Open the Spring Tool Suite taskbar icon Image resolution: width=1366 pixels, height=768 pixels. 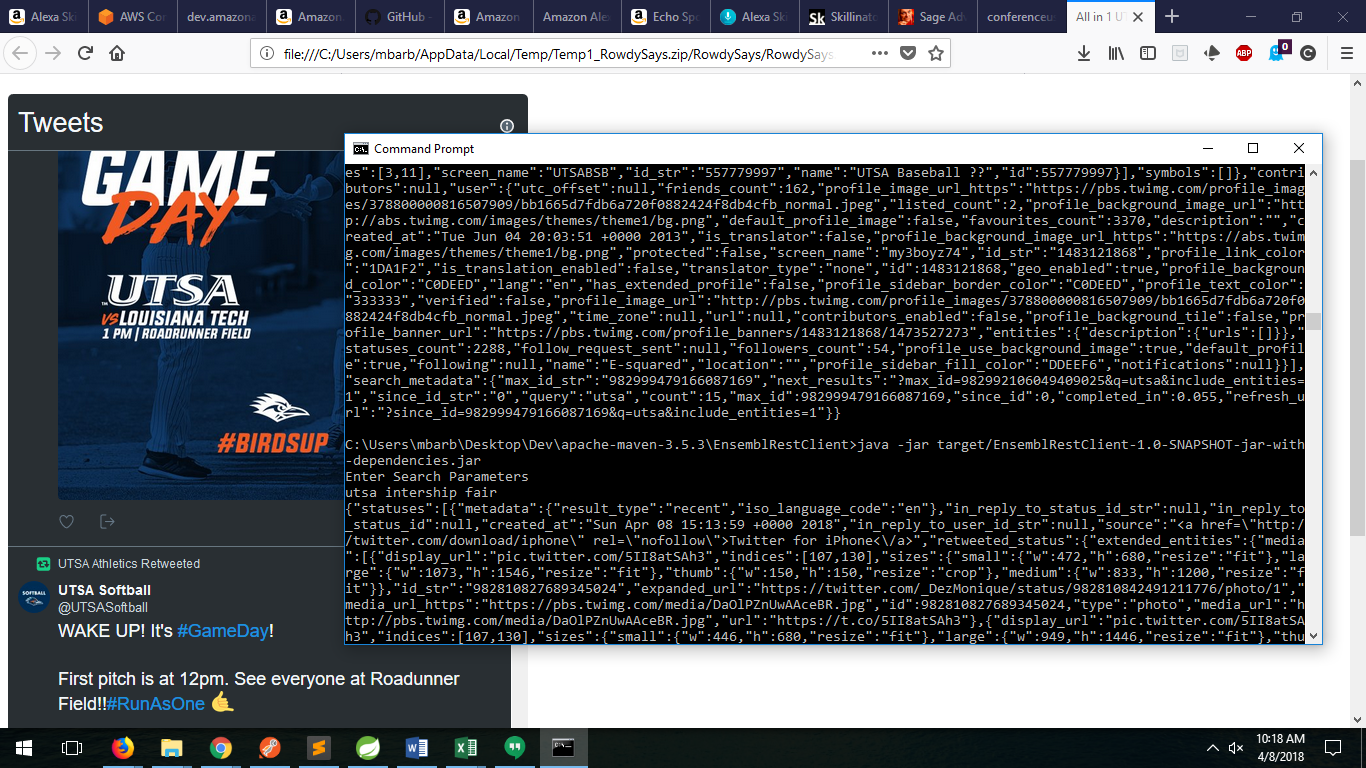coord(368,747)
